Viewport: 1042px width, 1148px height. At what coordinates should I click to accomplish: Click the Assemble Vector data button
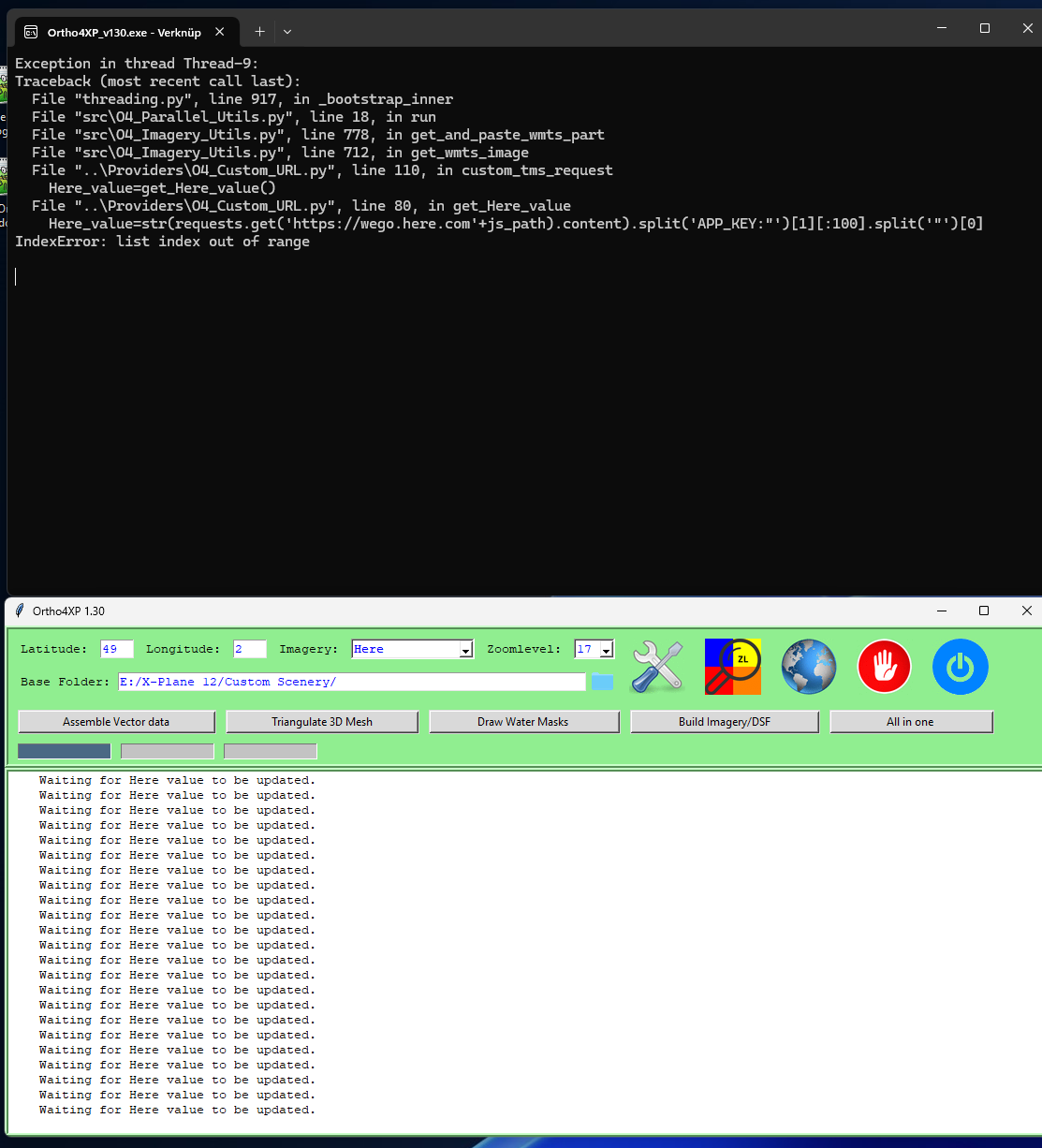tap(116, 722)
